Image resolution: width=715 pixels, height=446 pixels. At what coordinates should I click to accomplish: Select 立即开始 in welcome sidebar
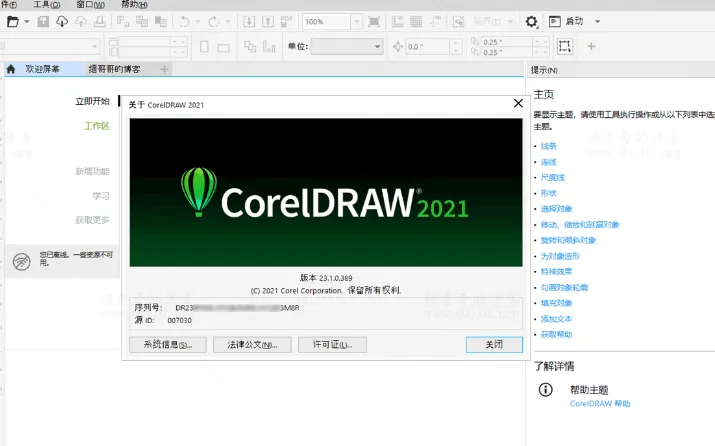tap(93, 101)
